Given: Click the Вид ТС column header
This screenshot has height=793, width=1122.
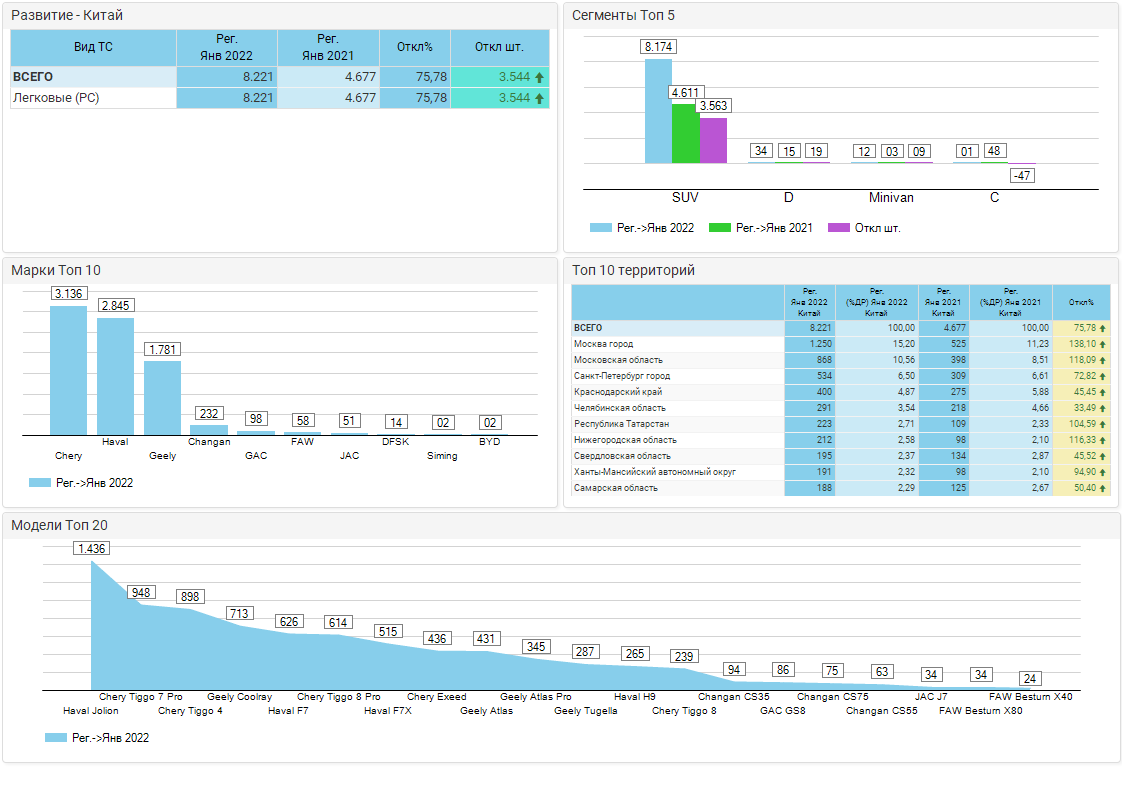Looking at the screenshot, I should pyautogui.click(x=93, y=47).
